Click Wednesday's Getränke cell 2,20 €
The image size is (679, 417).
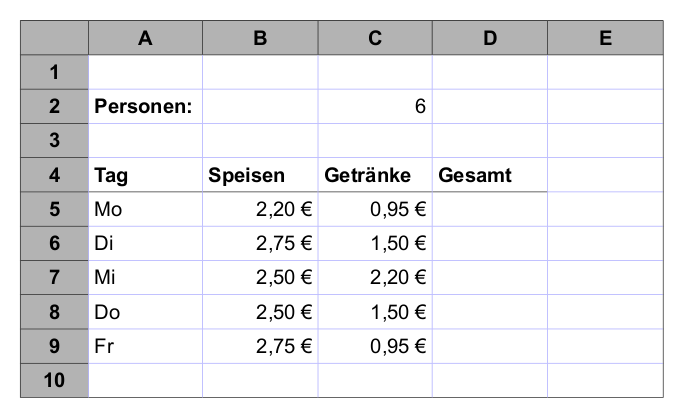[x=375, y=277]
